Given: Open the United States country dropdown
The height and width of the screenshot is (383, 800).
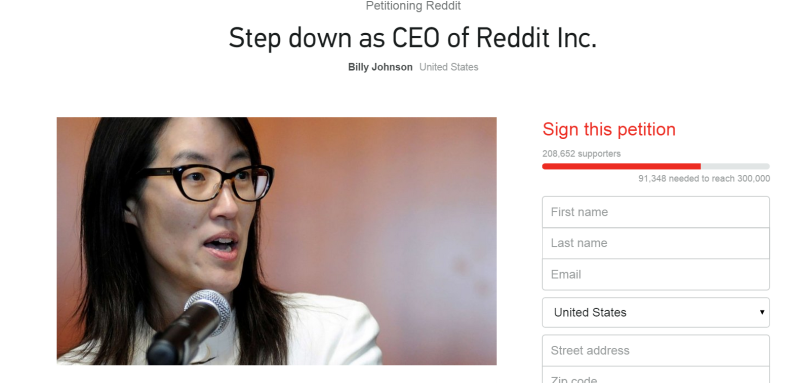Looking at the screenshot, I should coord(656,313).
